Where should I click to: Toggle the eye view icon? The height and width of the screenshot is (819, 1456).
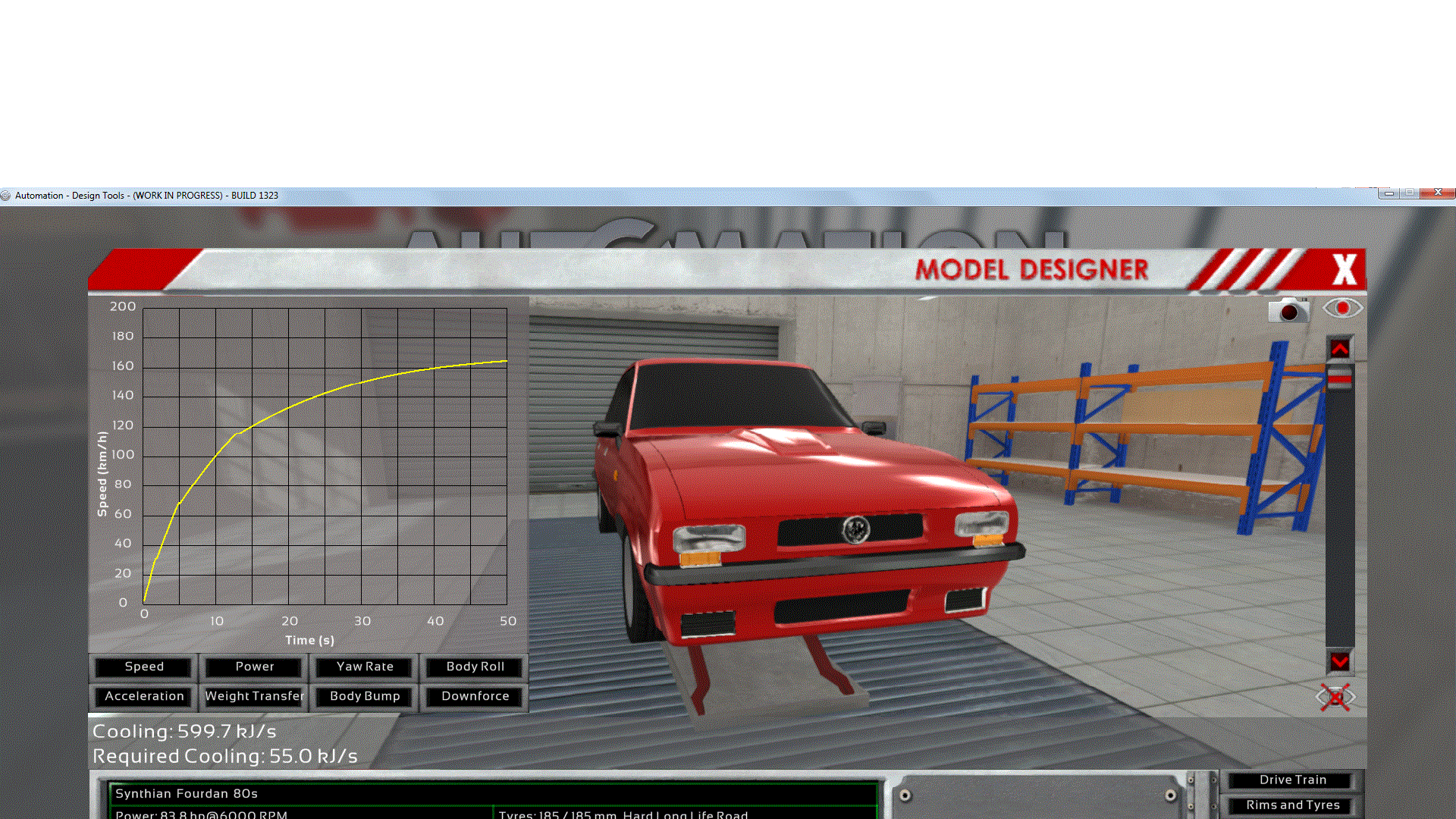coord(1342,309)
